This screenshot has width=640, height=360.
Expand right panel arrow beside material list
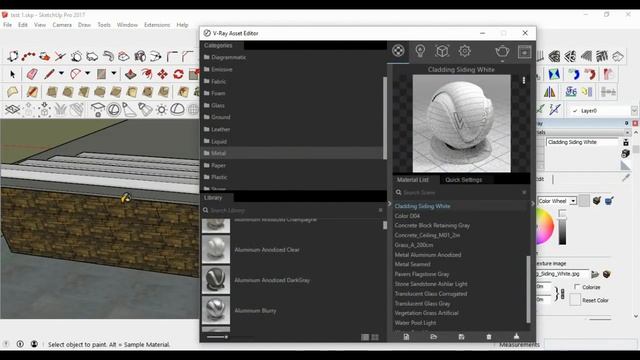[533, 203]
